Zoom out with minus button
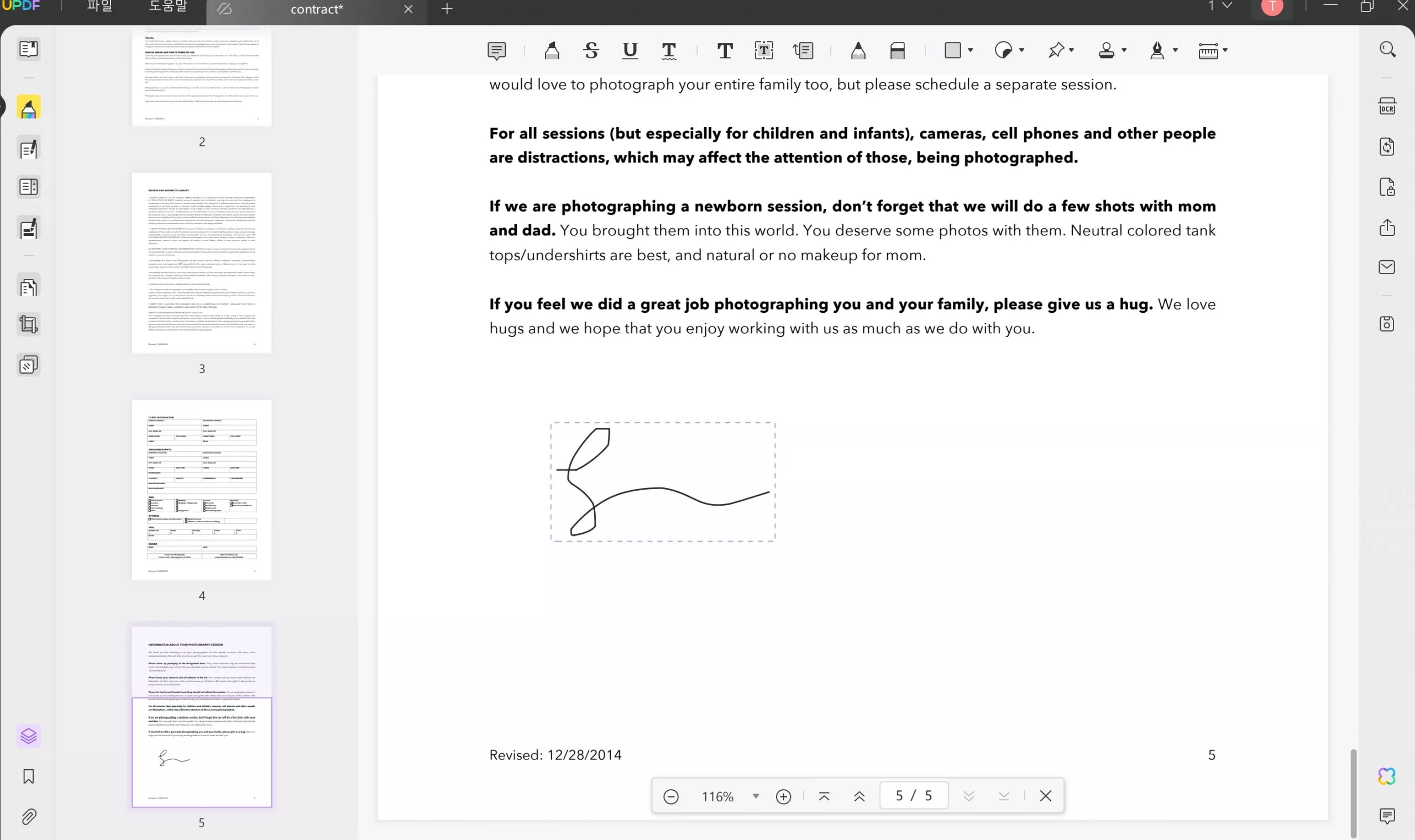Image resolution: width=1415 pixels, height=840 pixels. click(670, 796)
